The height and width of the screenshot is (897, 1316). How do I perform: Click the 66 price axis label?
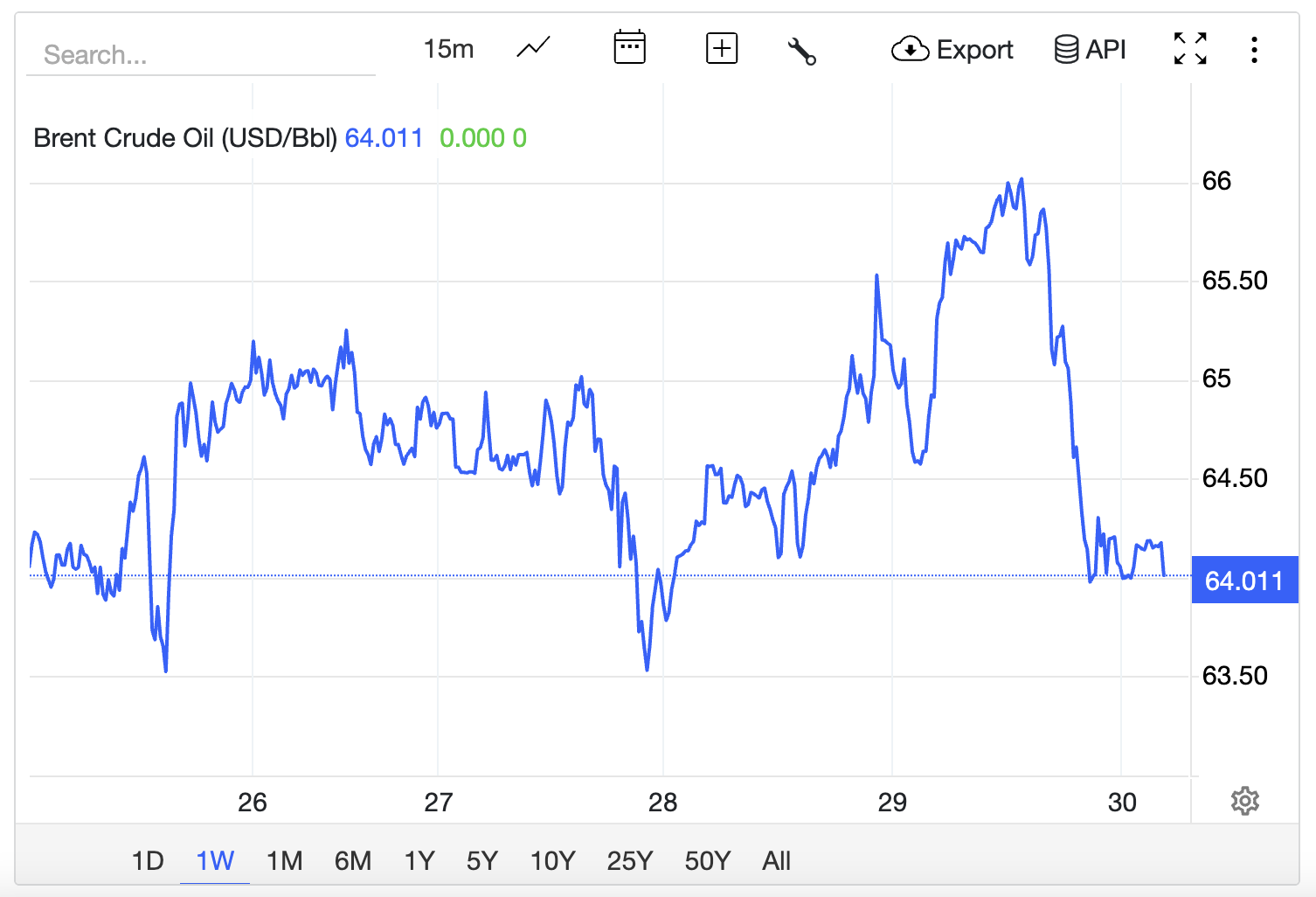[x=1216, y=181]
